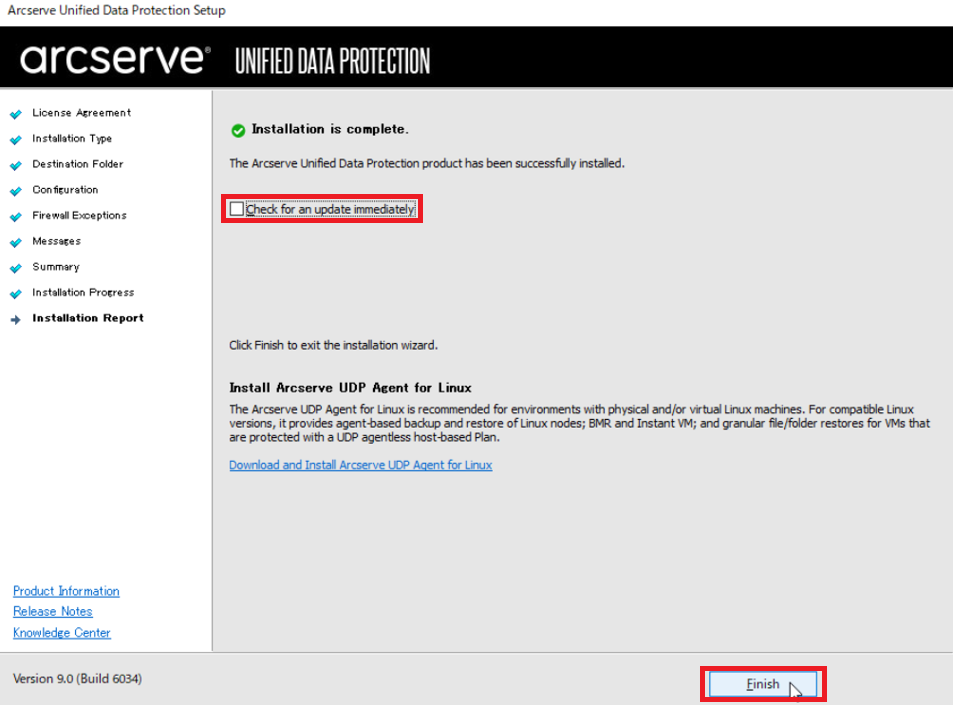Click the checkmark icon beside Destination Folder

point(16,165)
